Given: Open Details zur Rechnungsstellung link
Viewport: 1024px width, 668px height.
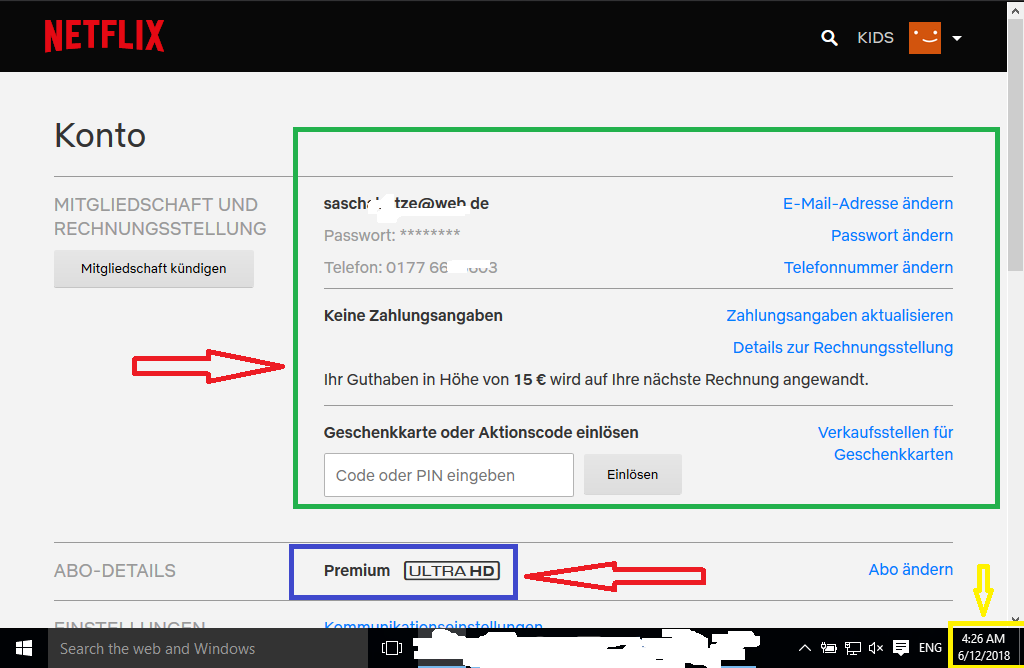Looking at the screenshot, I should 842,348.
